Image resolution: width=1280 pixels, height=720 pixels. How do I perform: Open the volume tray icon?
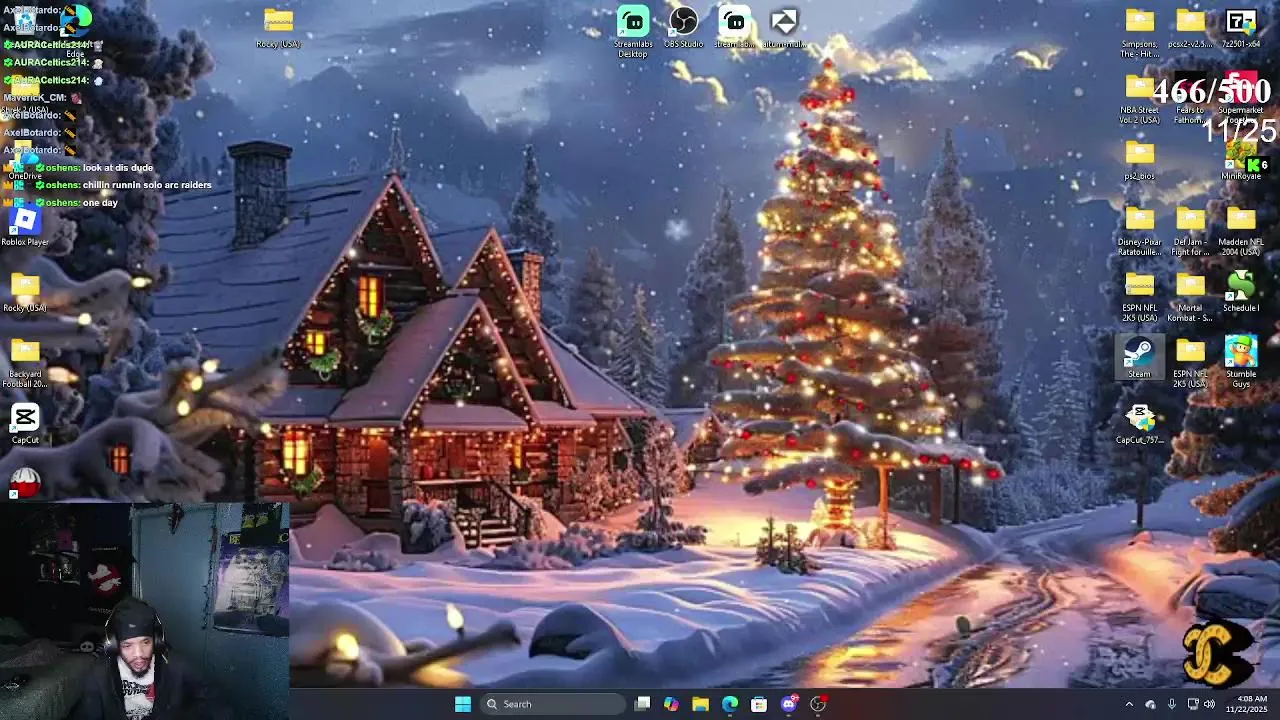pos(1209,704)
